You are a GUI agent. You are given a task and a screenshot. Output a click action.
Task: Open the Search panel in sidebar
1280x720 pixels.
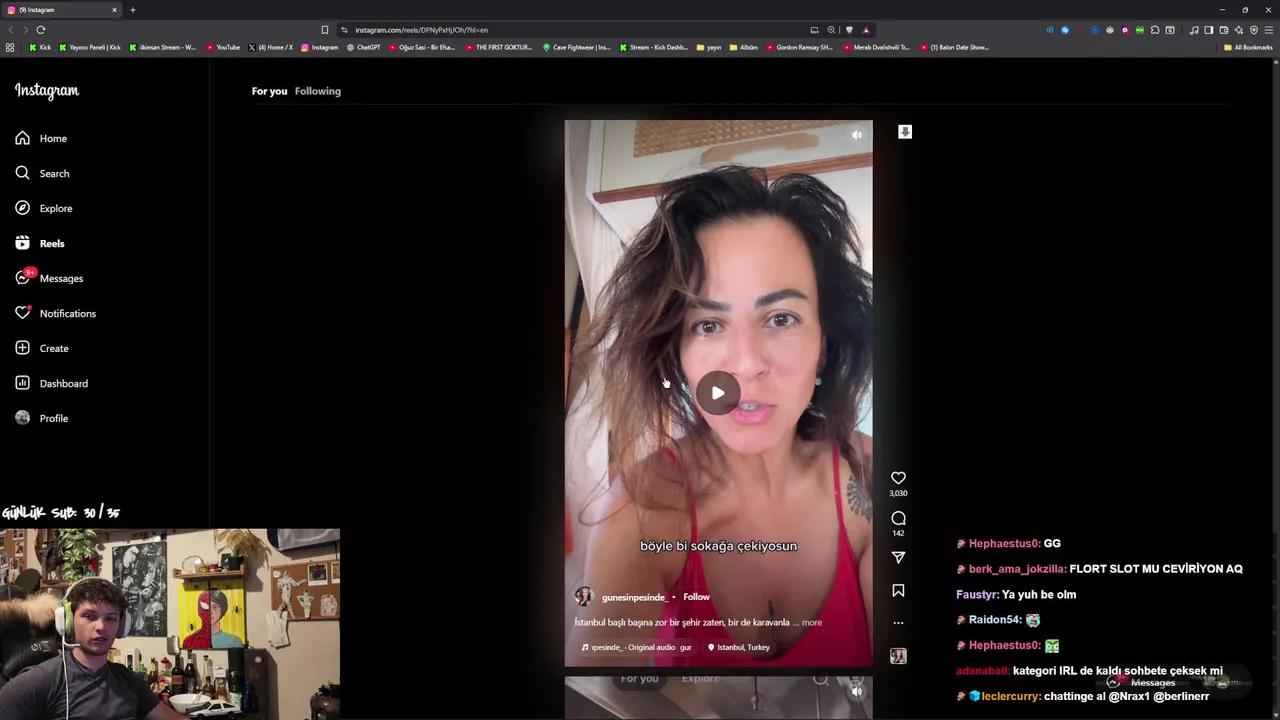coord(42,173)
